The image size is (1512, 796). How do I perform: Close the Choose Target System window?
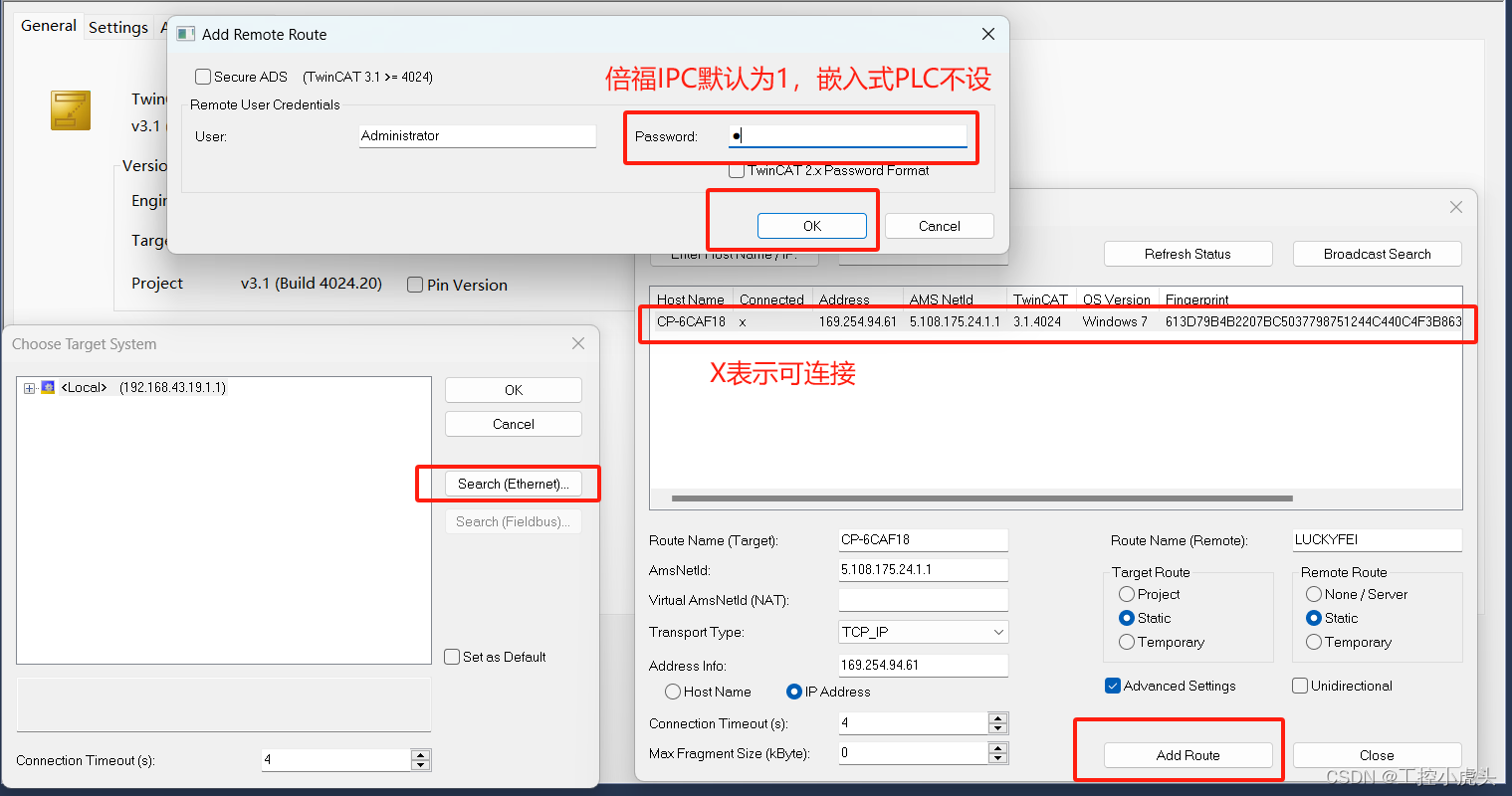click(578, 343)
